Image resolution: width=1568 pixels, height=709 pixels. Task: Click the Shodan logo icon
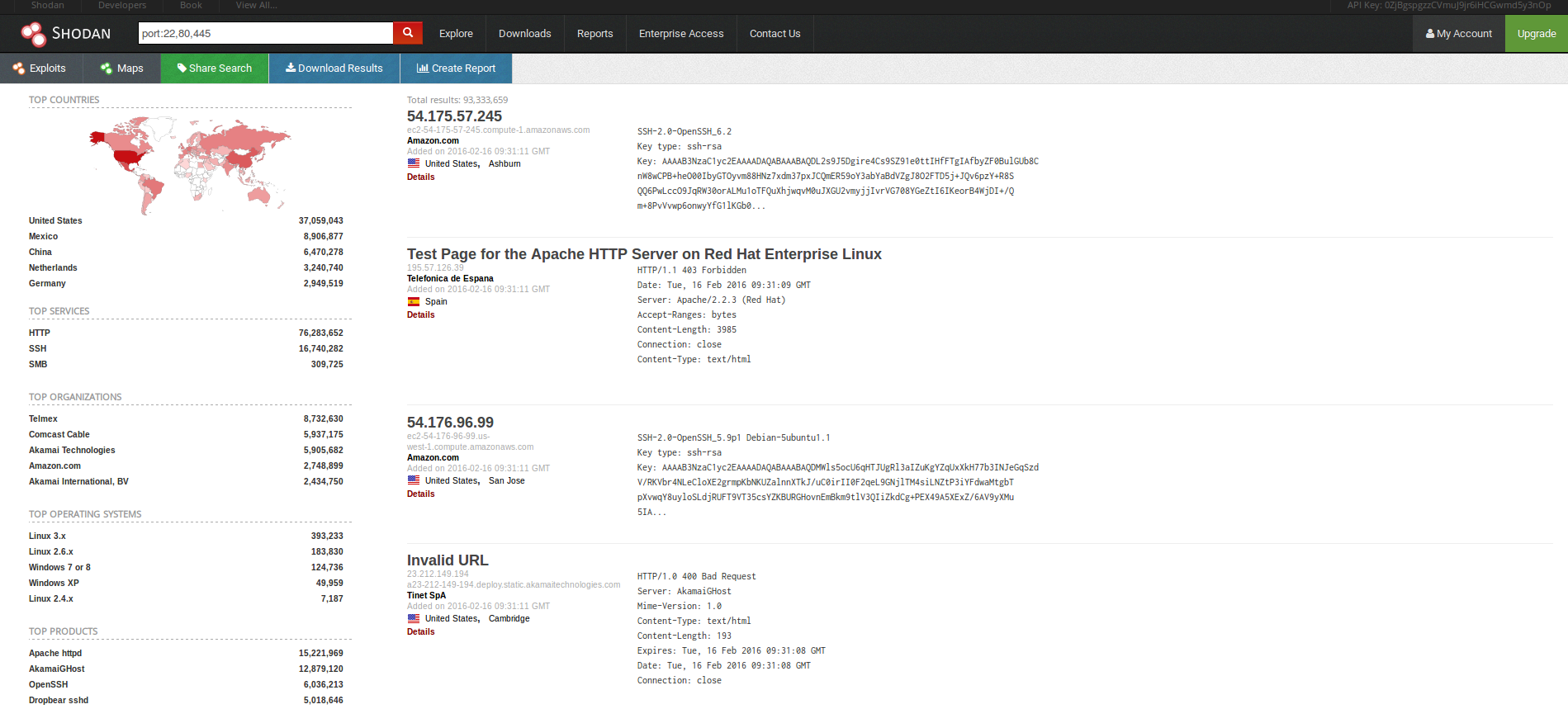34,34
